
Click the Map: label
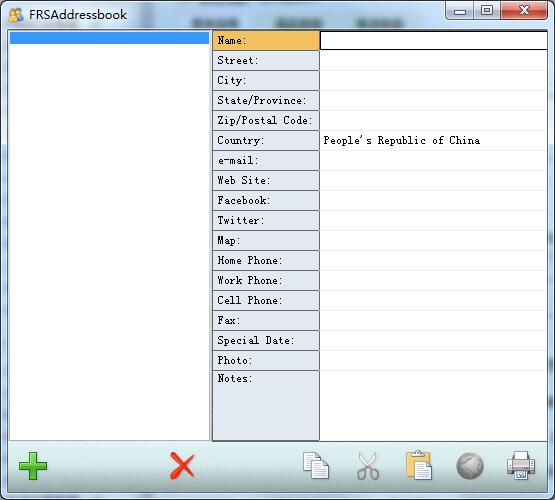[x=266, y=240]
